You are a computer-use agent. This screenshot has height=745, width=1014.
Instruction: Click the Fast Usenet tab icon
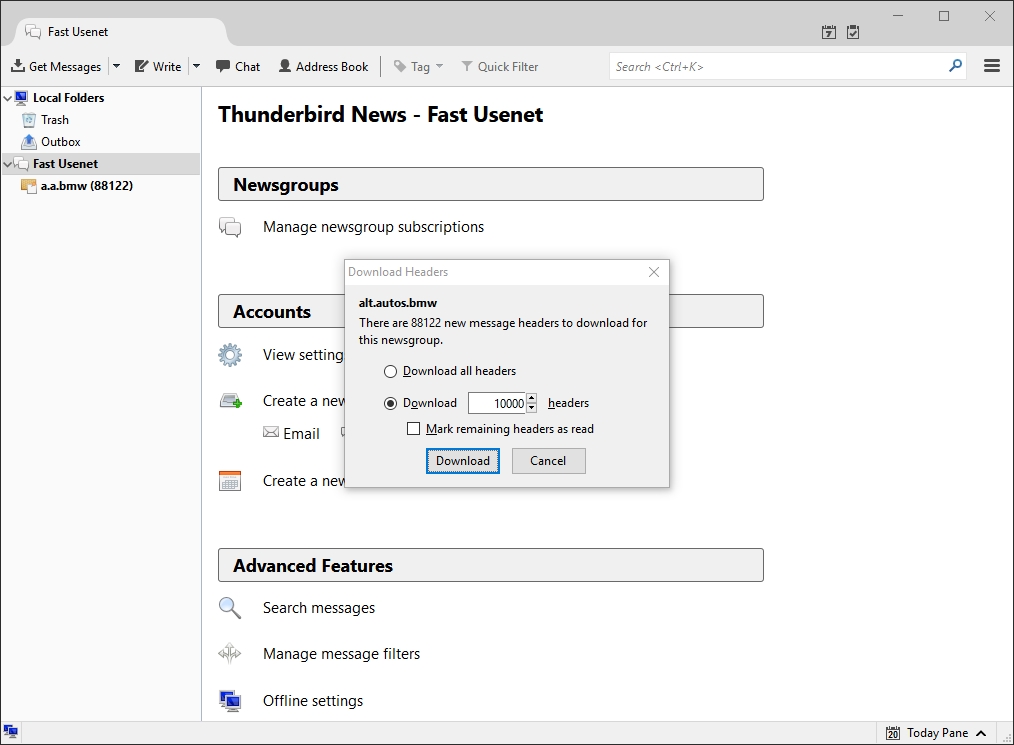(x=33, y=32)
